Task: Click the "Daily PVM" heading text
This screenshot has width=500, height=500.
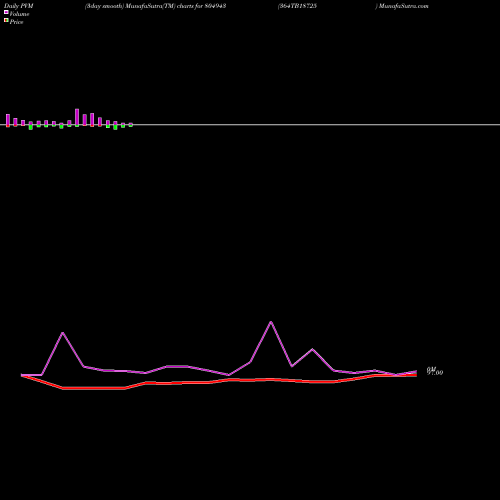Action: pos(19,6)
